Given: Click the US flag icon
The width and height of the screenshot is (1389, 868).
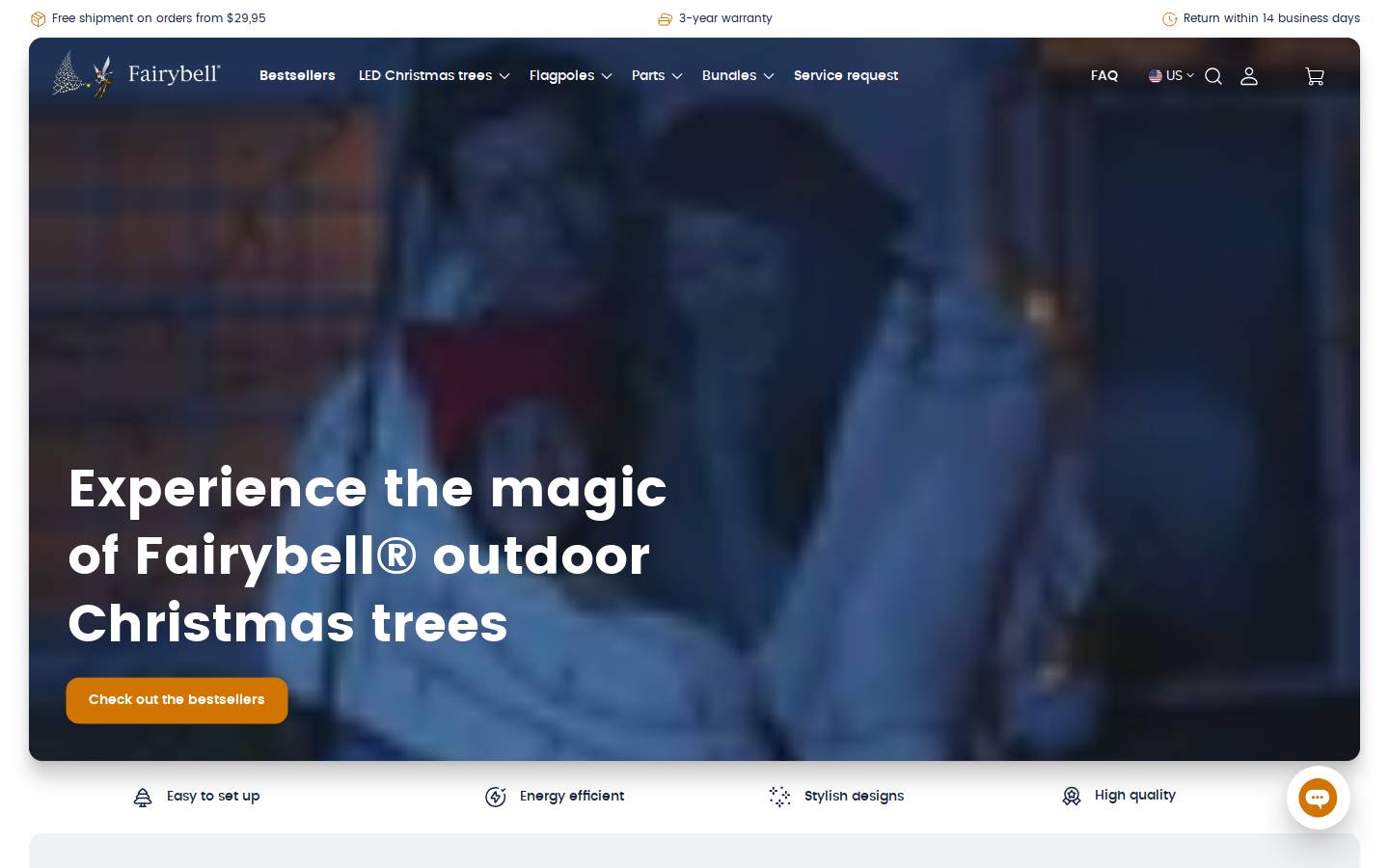Looking at the screenshot, I should [x=1156, y=75].
